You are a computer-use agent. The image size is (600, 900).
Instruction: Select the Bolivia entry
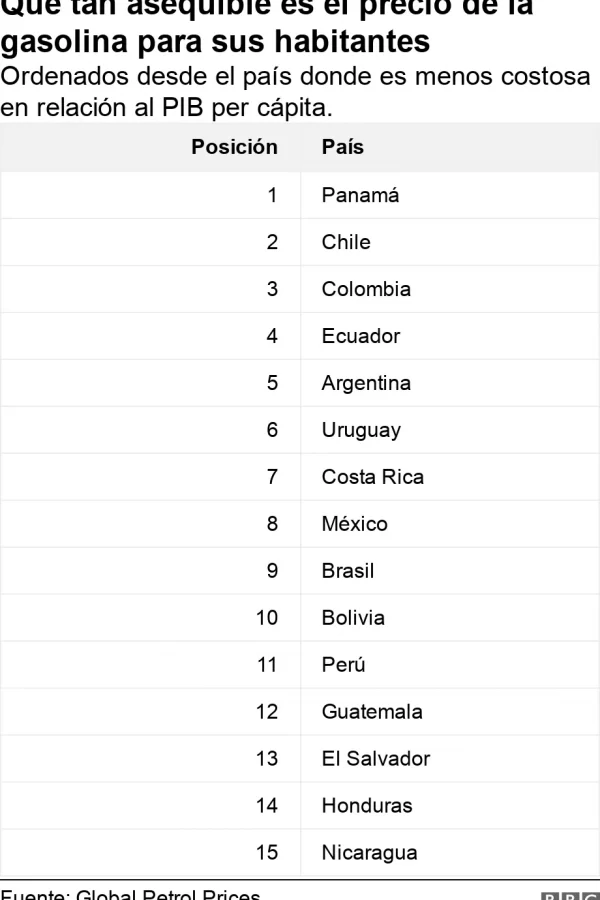353,618
